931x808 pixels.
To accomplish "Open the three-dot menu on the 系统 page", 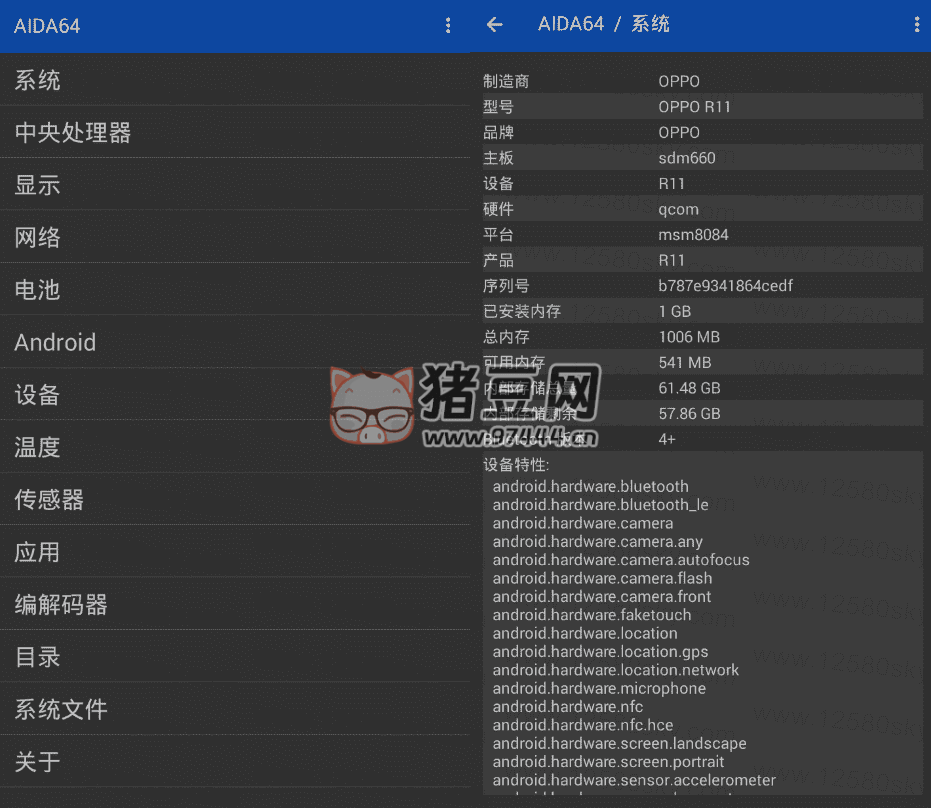I will click(916, 25).
